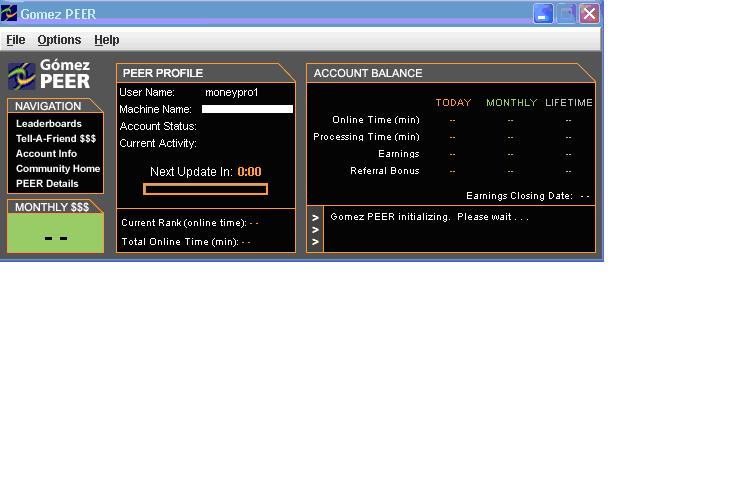This screenshot has width=746, height=497.
Task: Click the first log arrow marker
Action: tap(315, 218)
